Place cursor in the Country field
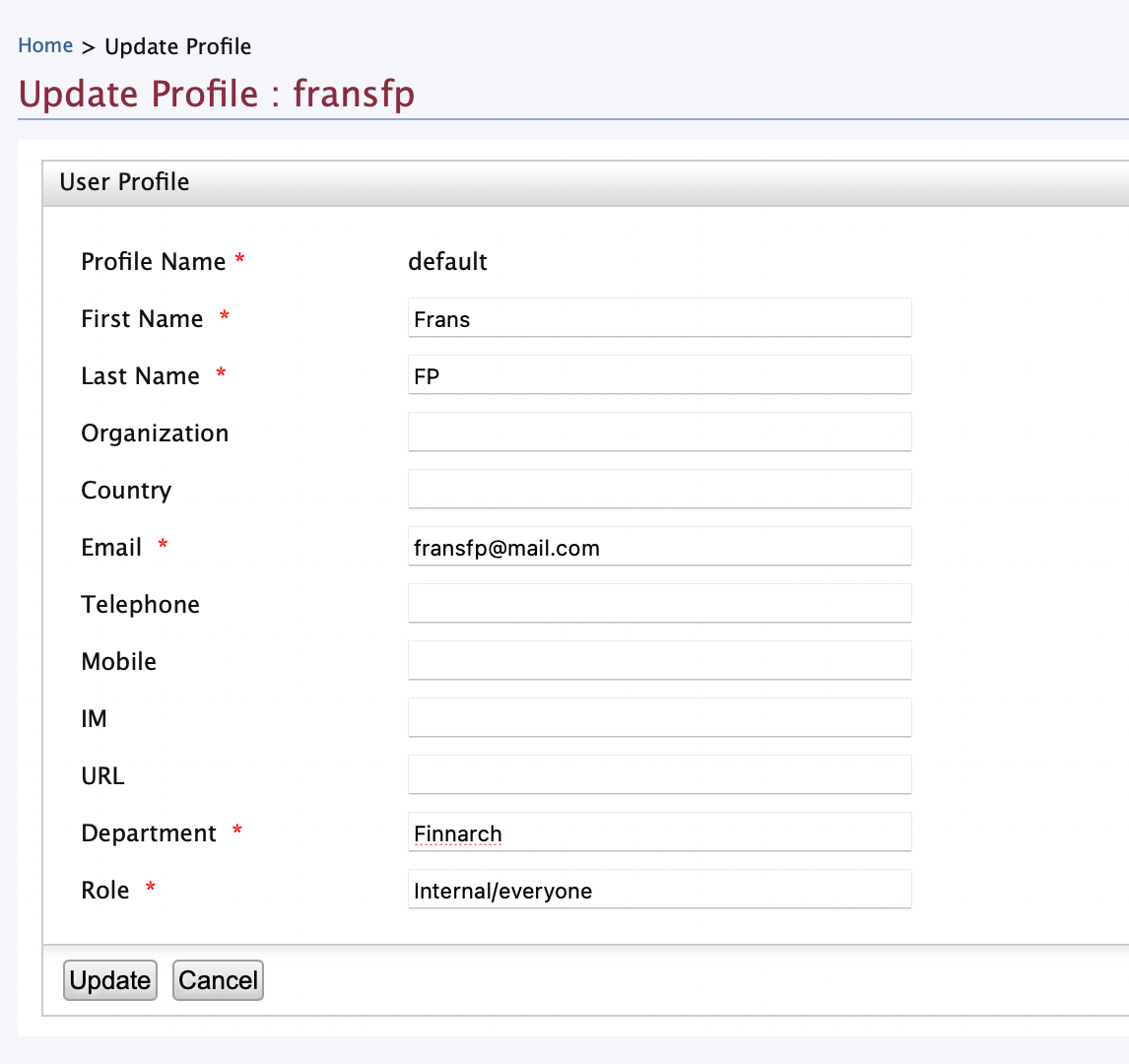Viewport: 1129px width, 1064px height. tap(658, 491)
